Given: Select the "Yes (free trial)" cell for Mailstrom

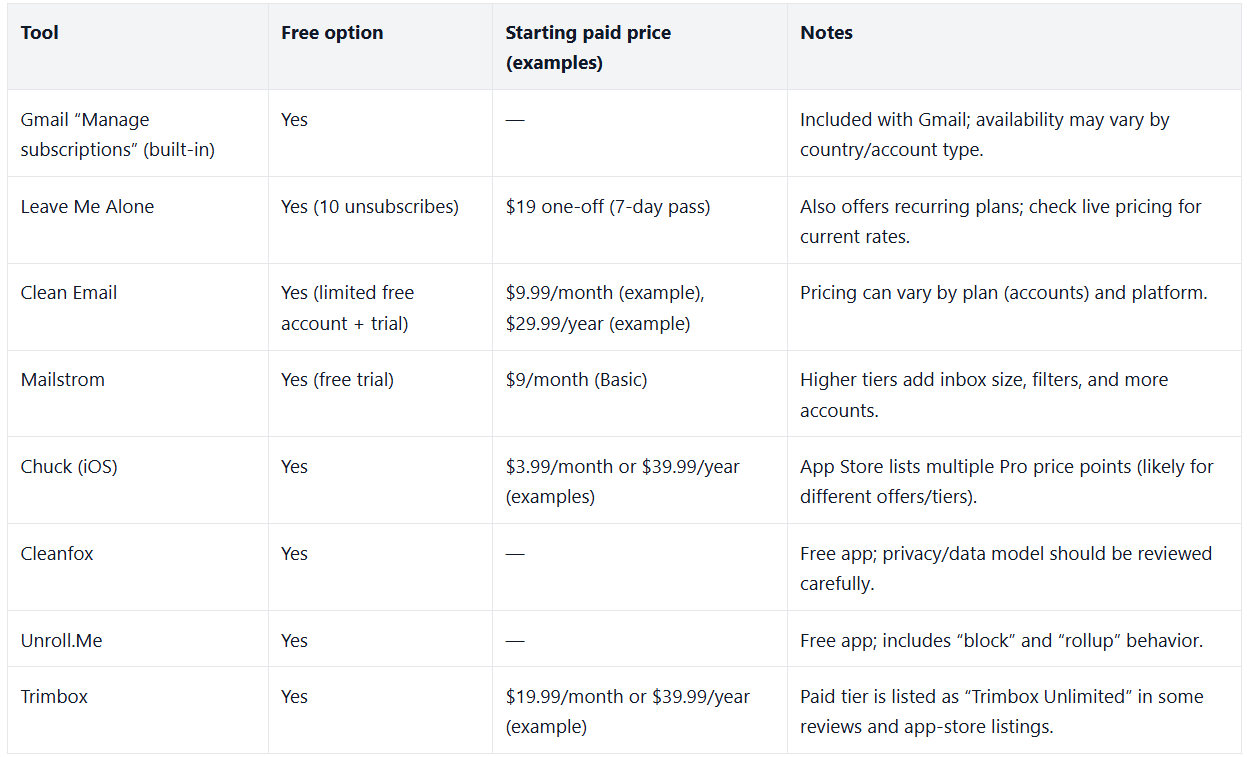Looking at the screenshot, I should click(x=337, y=380).
